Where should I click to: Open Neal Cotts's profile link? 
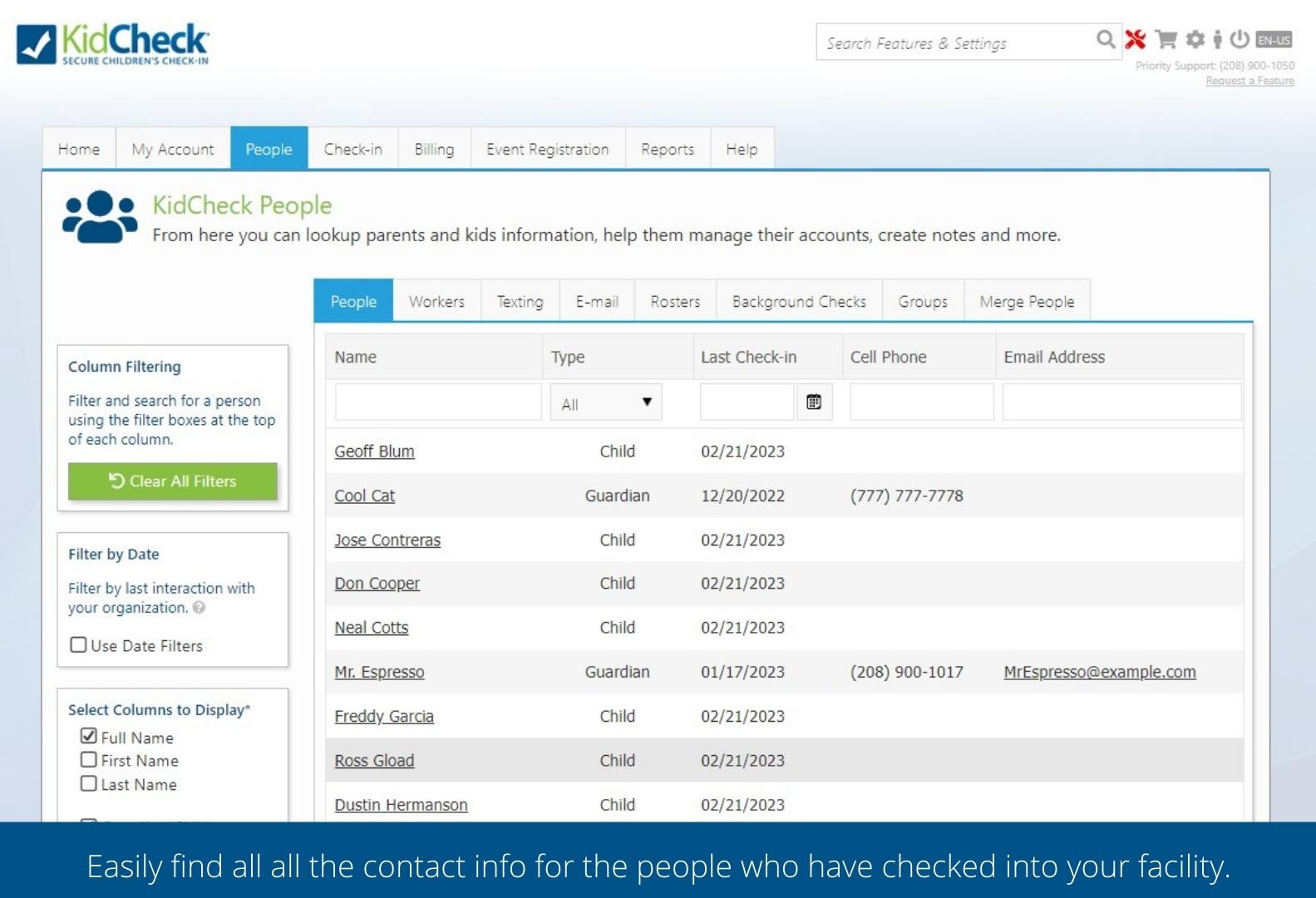click(371, 628)
